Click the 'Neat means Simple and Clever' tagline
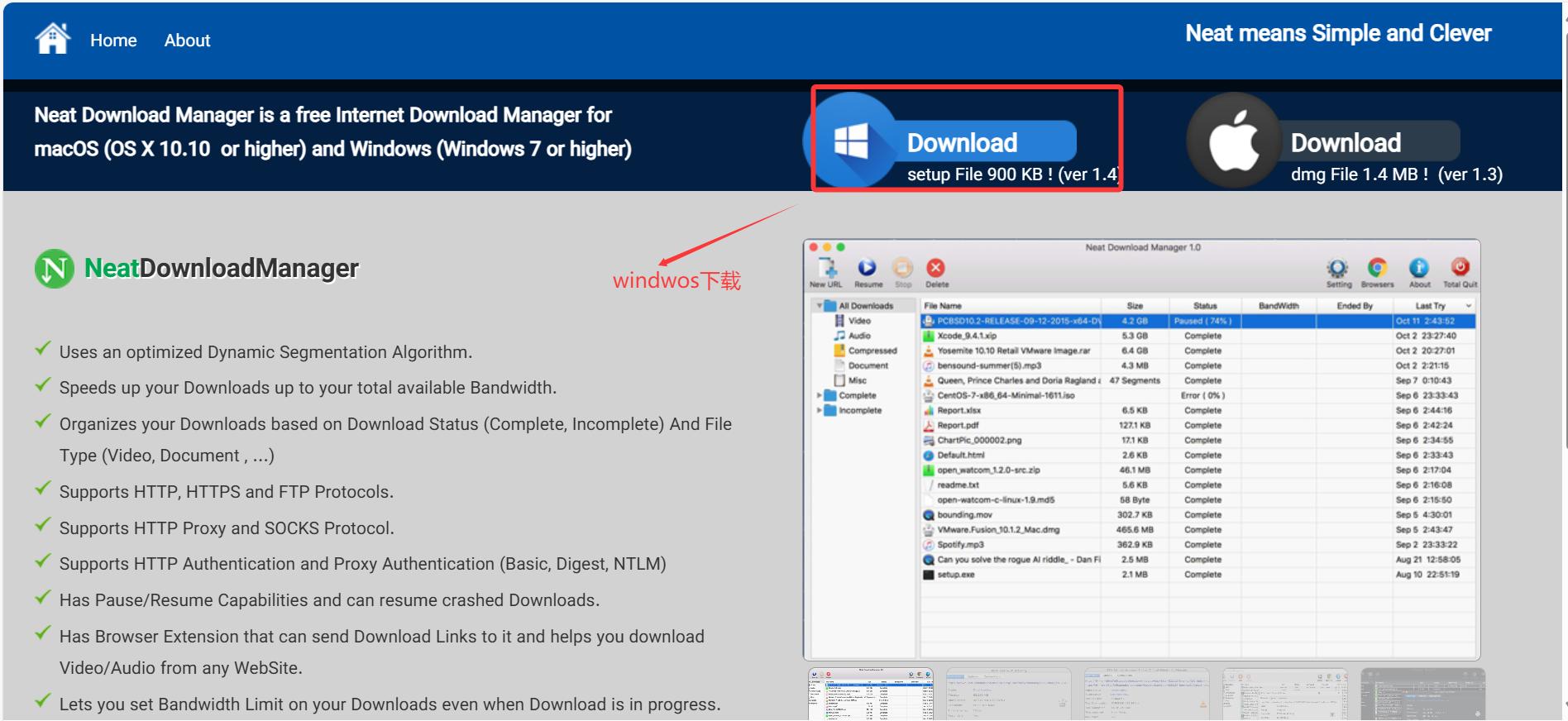The width and height of the screenshot is (1568, 721). tap(1338, 33)
